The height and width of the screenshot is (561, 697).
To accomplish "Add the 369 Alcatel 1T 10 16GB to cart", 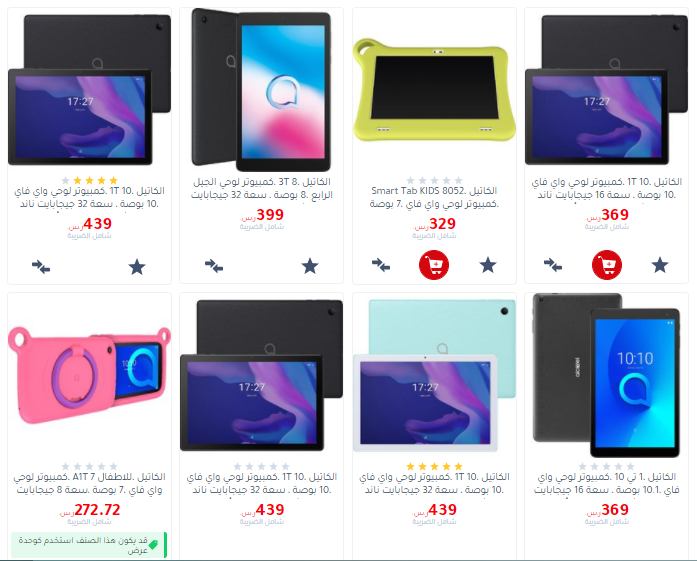I will coord(607,265).
